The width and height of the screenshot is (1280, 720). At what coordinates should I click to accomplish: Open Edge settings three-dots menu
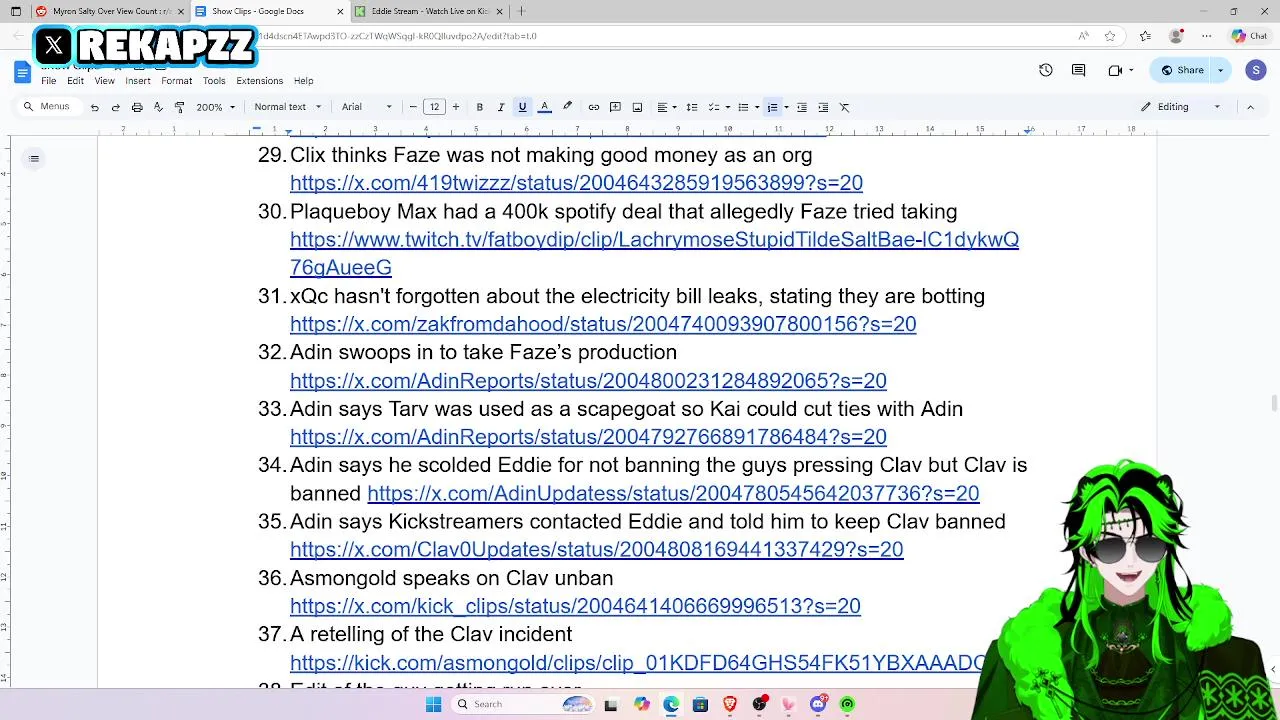point(1207,36)
